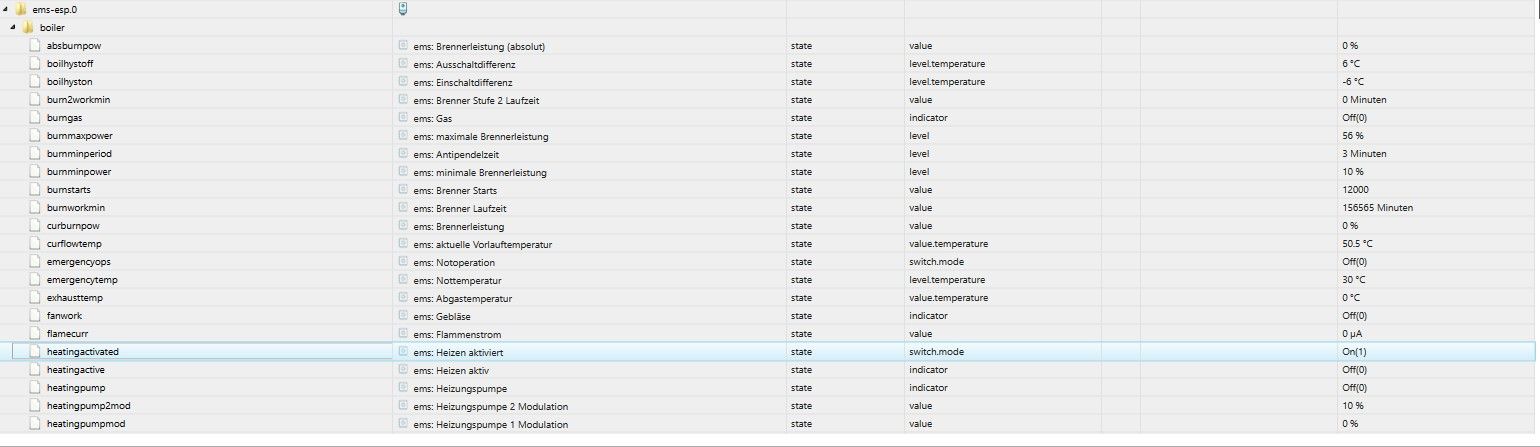This screenshot has width=1540, height=447.
Task: Click the file icon beside flamecurr
Action: 36,333
